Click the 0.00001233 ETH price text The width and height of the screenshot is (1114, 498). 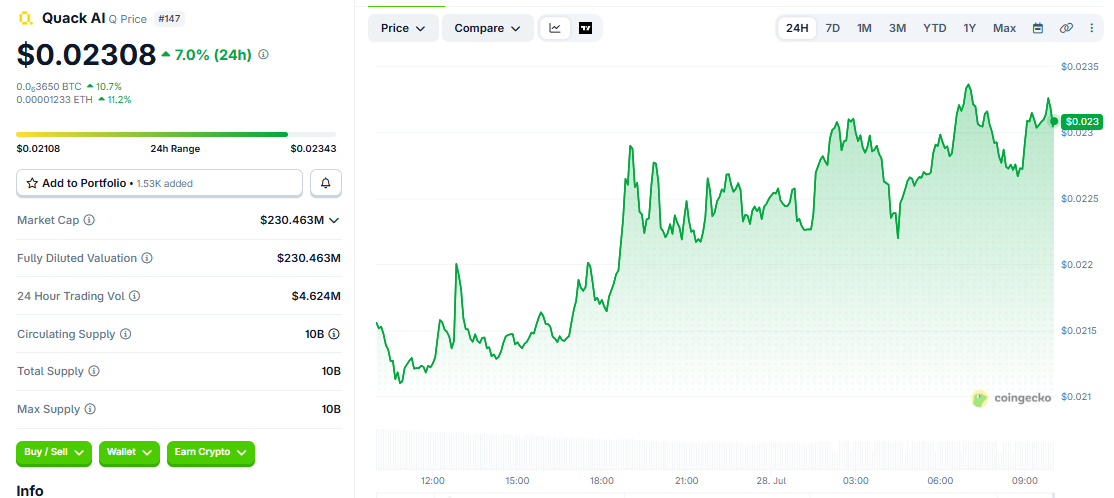[55, 99]
